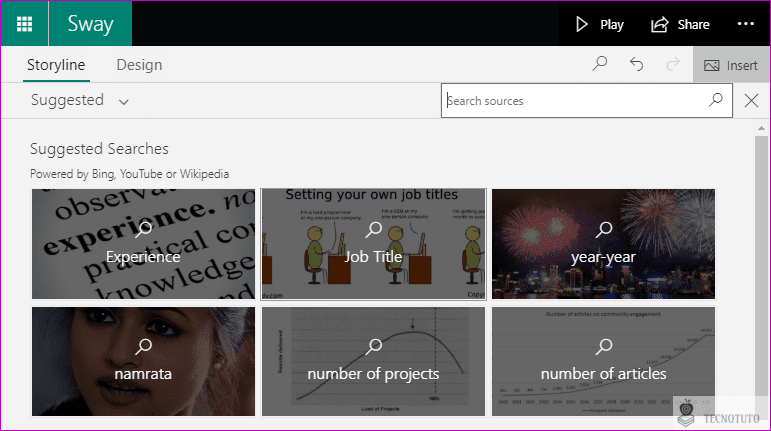
Task: Open the more options ellipsis menu
Action: tap(745, 24)
